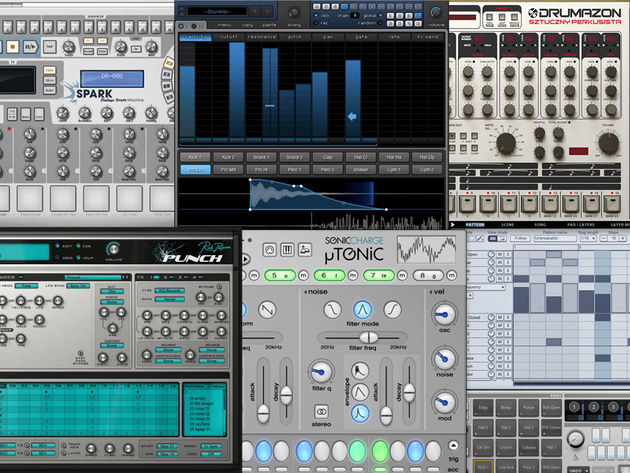Screen dimensions: 630x473
Task: Select the sawtooth waveform icon in µTonic
Action: [x=268, y=309]
